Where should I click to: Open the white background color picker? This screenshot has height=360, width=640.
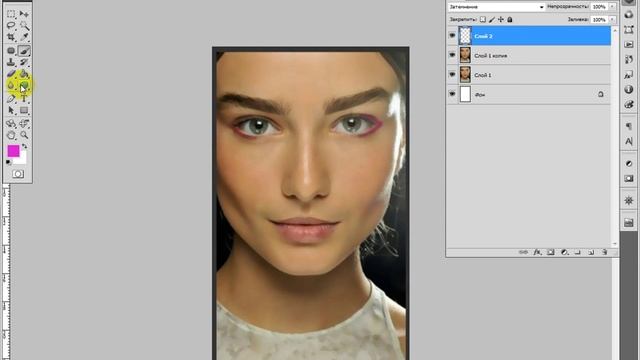(22, 159)
